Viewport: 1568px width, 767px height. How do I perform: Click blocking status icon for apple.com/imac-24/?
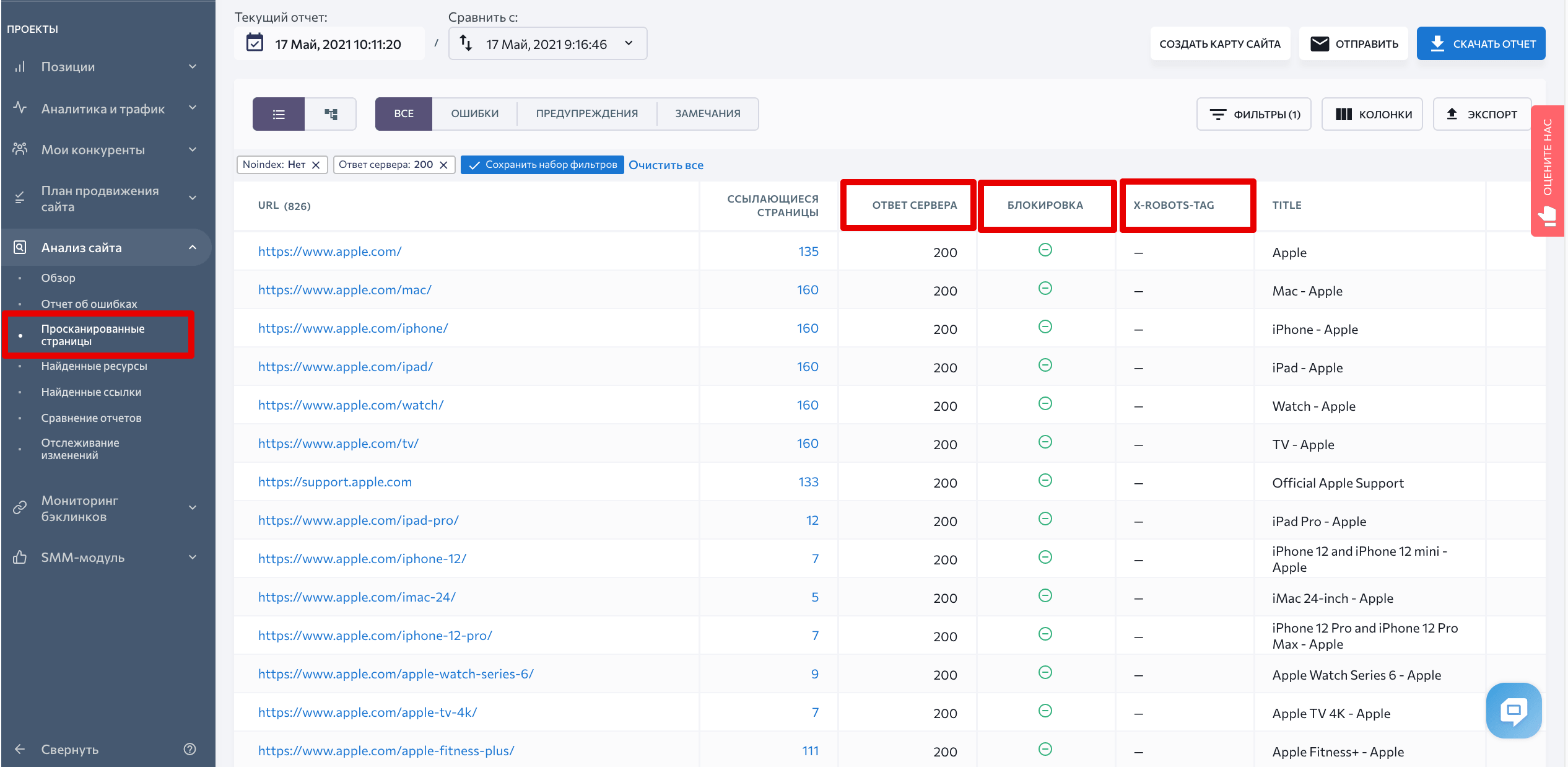(x=1045, y=595)
